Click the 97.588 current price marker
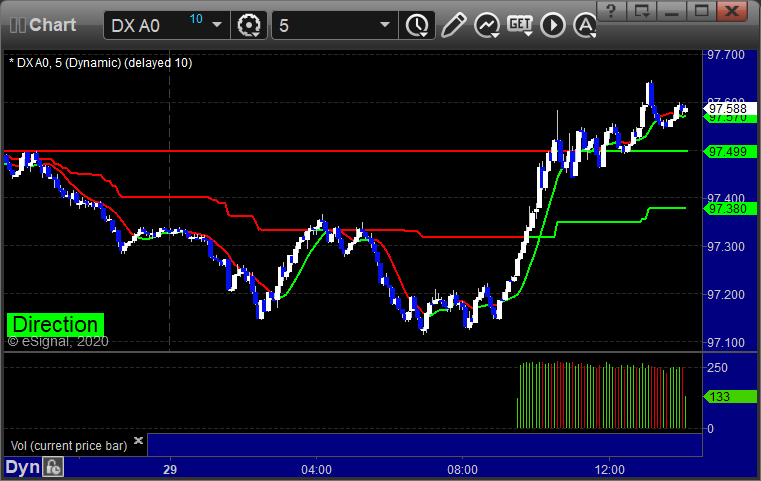Screen dimensions: 761x481 [730, 108]
